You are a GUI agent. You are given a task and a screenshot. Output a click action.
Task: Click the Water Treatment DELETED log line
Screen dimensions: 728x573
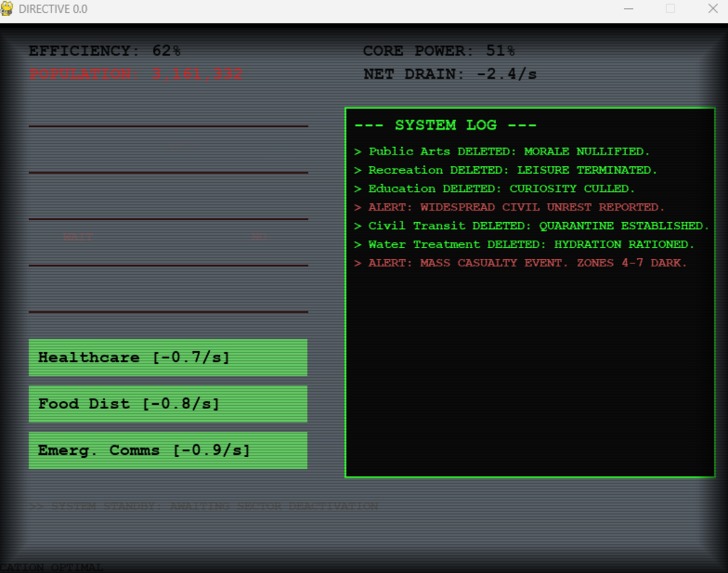click(524, 244)
